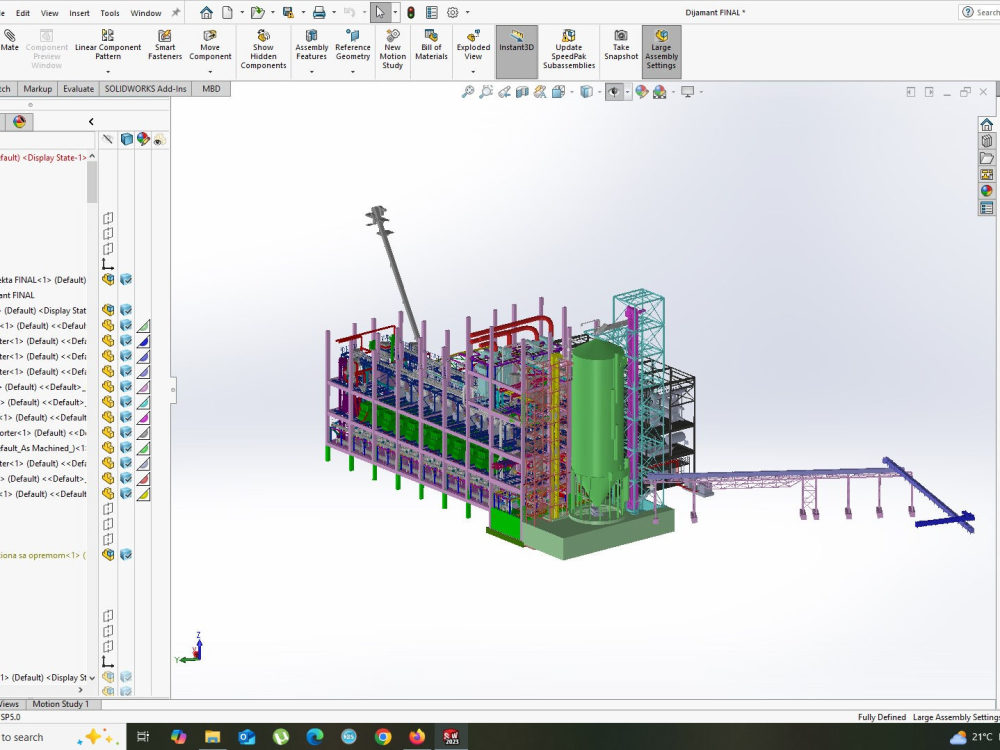Open Select tool dropdown arrow
Image resolution: width=1000 pixels, height=750 pixels.
pos(395,12)
